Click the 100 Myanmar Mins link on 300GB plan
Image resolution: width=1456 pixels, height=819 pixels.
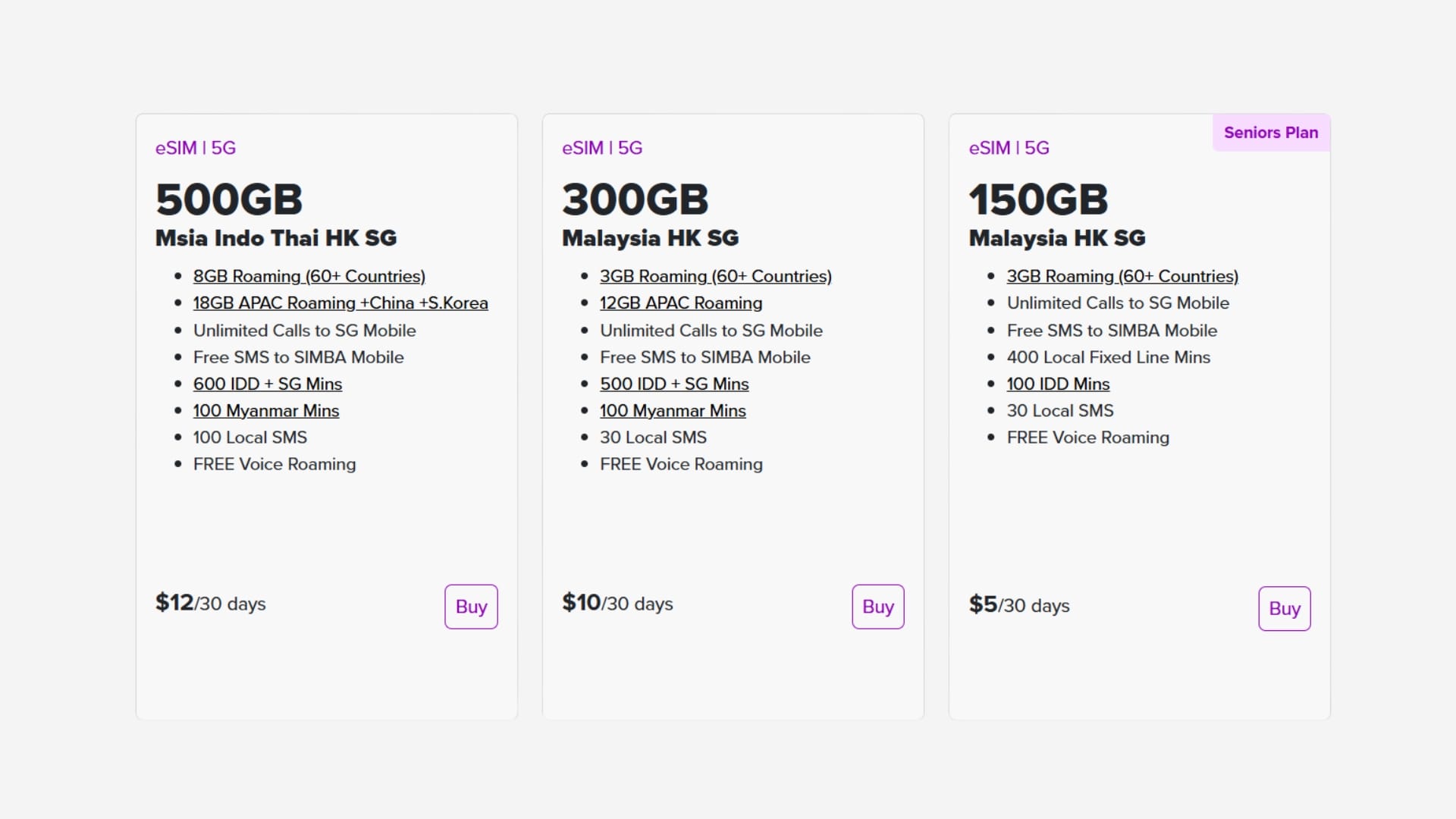click(x=673, y=410)
